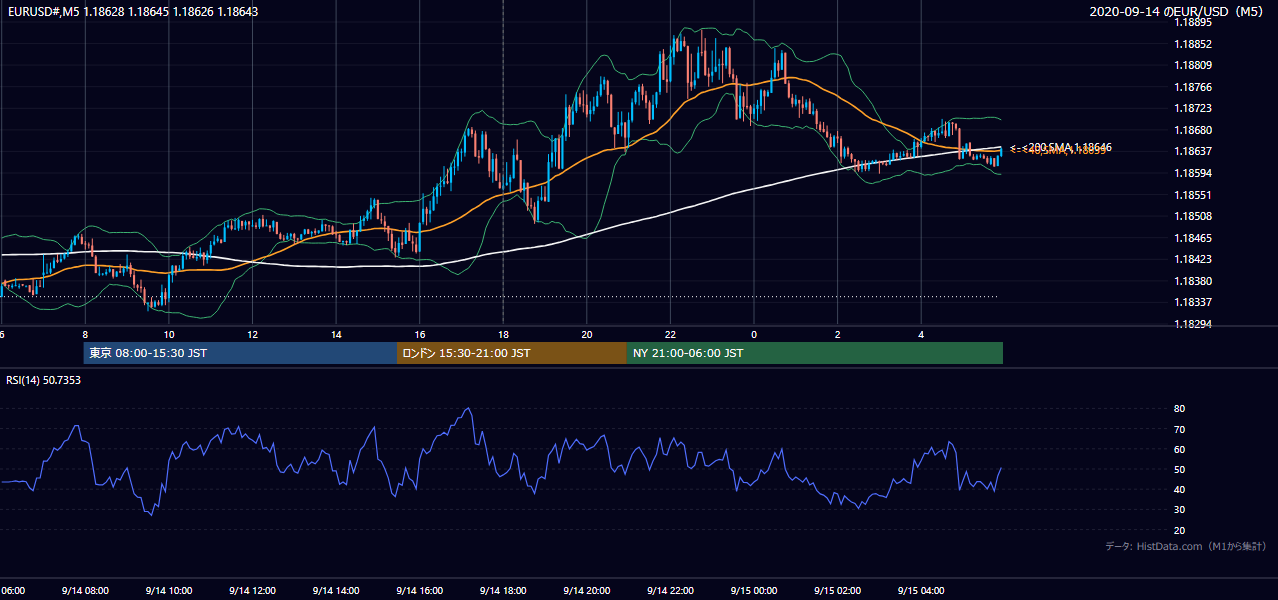This screenshot has height=600, width=1278.
Task: Click the RSI scale value 50
Action: [1179, 469]
